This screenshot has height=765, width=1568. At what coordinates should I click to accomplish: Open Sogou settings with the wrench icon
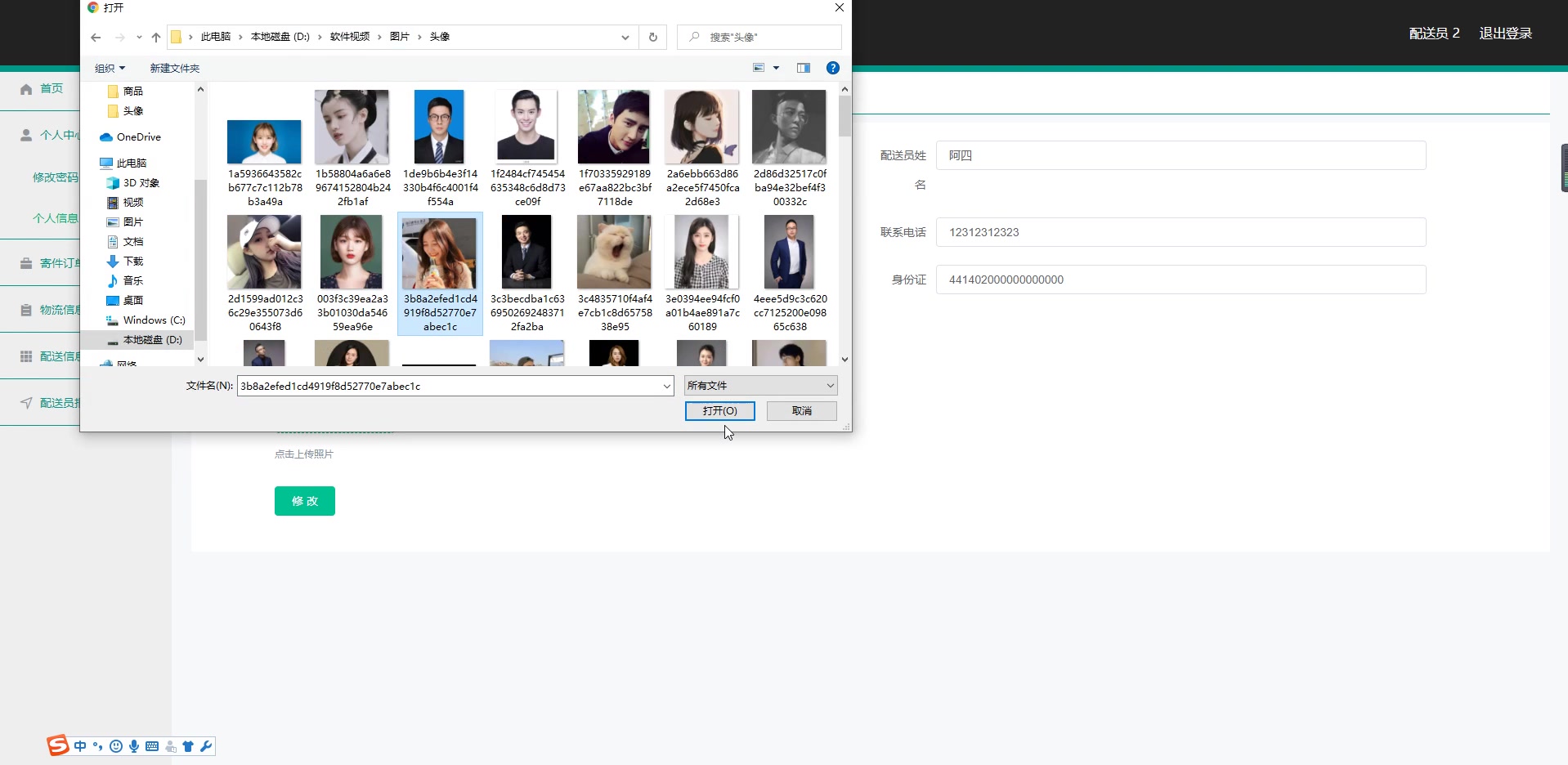pos(206,746)
